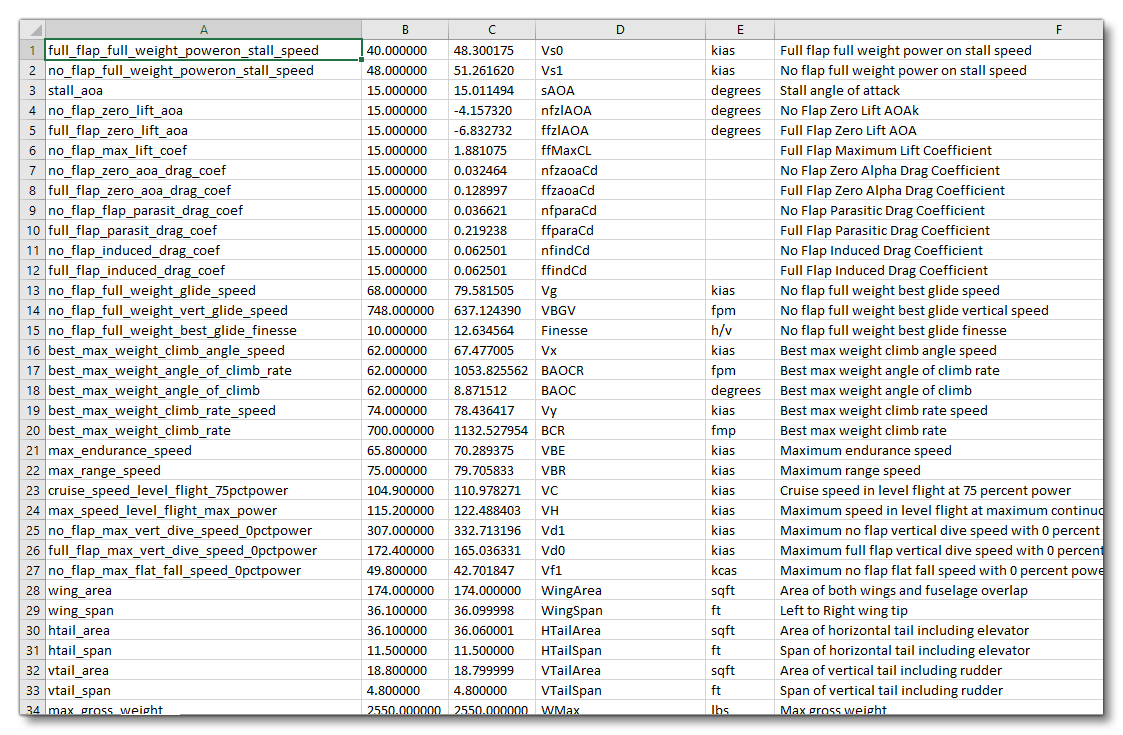Viewport: 1123px width, 735px height.
Task: Click the cell with value 748.000000
Action: (x=404, y=310)
